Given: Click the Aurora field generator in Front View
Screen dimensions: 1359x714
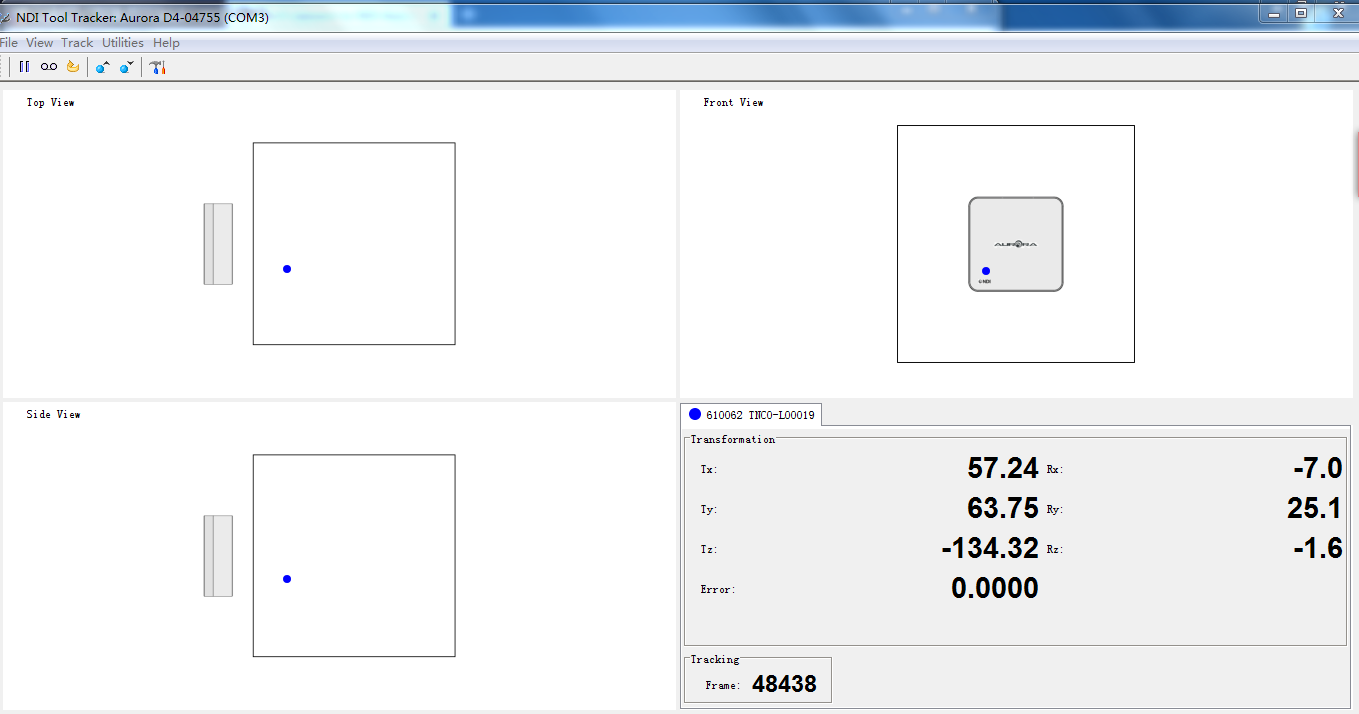Looking at the screenshot, I should pyautogui.click(x=1016, y=243).
